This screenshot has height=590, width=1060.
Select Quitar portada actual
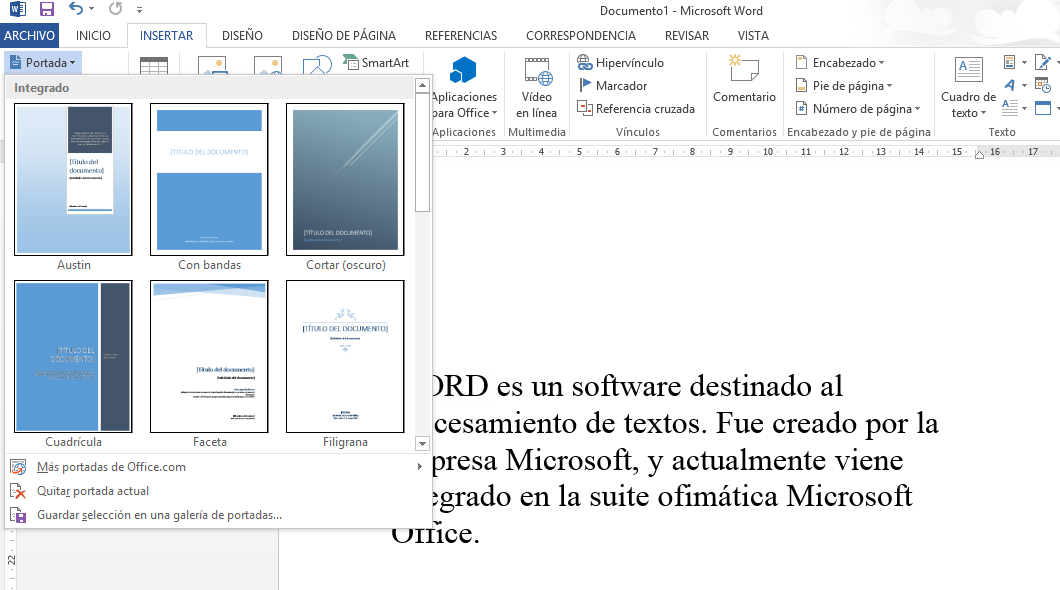tap(92, 491)
